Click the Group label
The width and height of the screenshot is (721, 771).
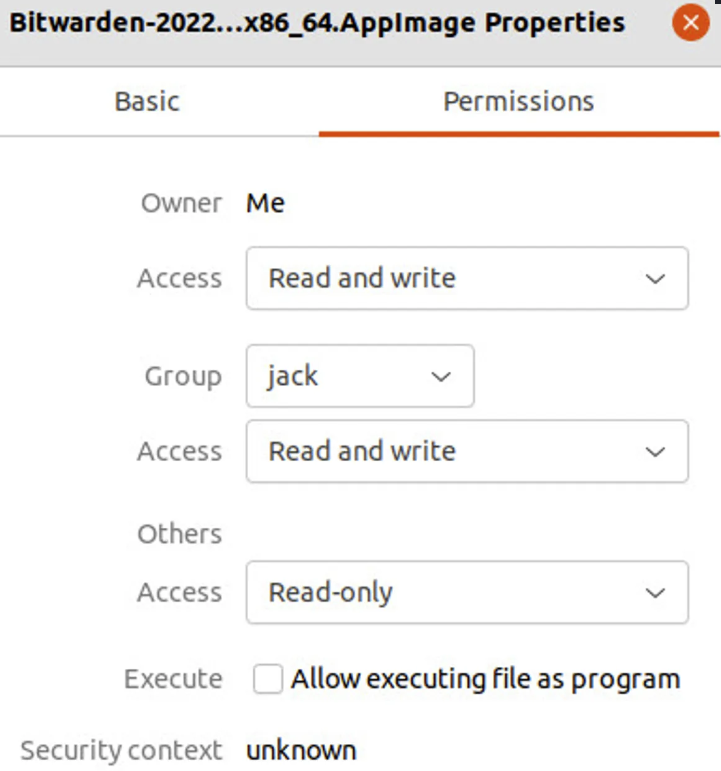point(183,377)
